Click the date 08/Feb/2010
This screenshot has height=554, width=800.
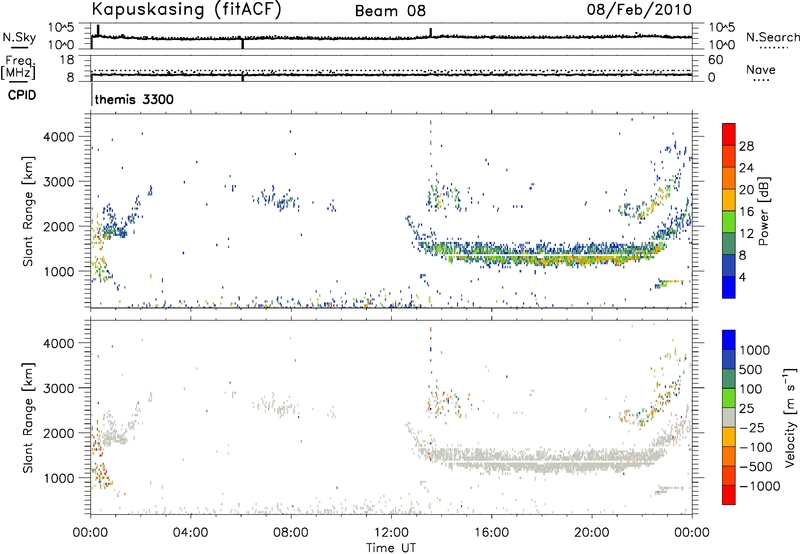pyautogui.click(x=639, y=10)
